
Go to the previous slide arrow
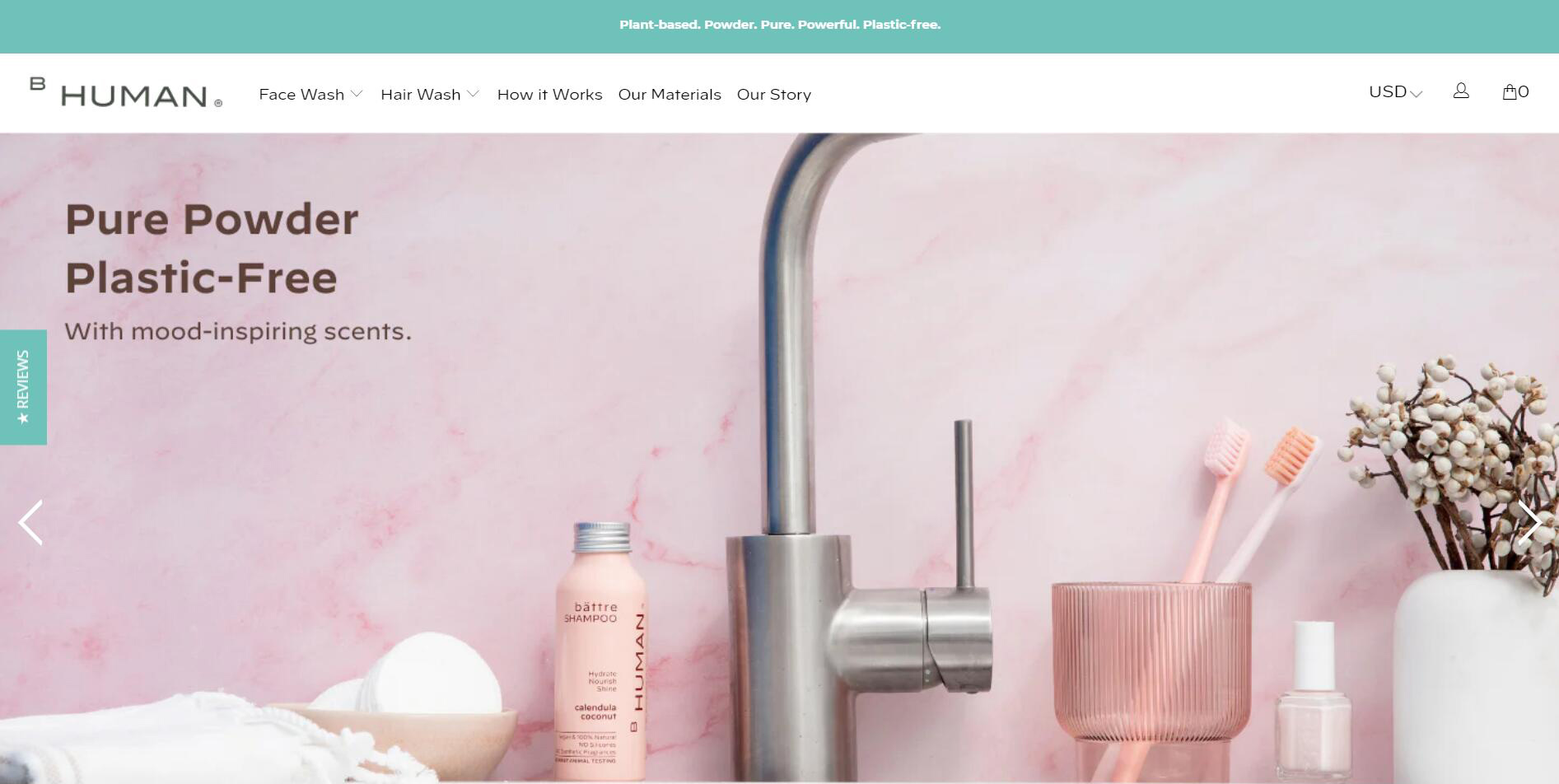[x=30, y=522]
